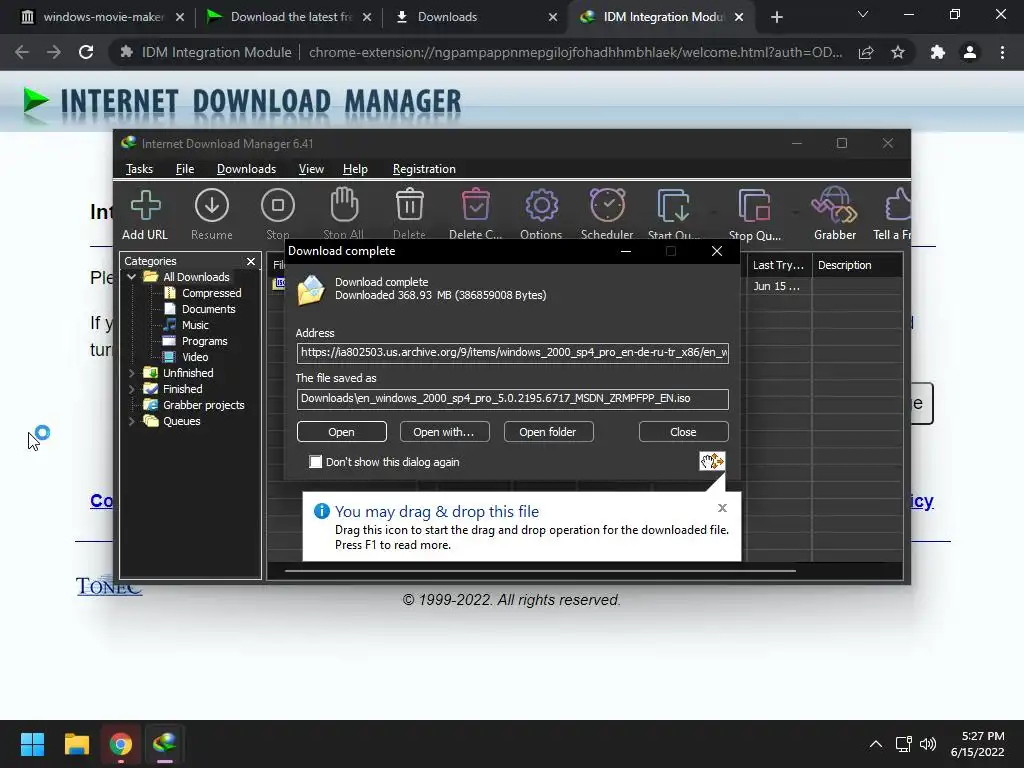Select the Video category
Viewport: 1024px width, 768px height.
(195, 357)
